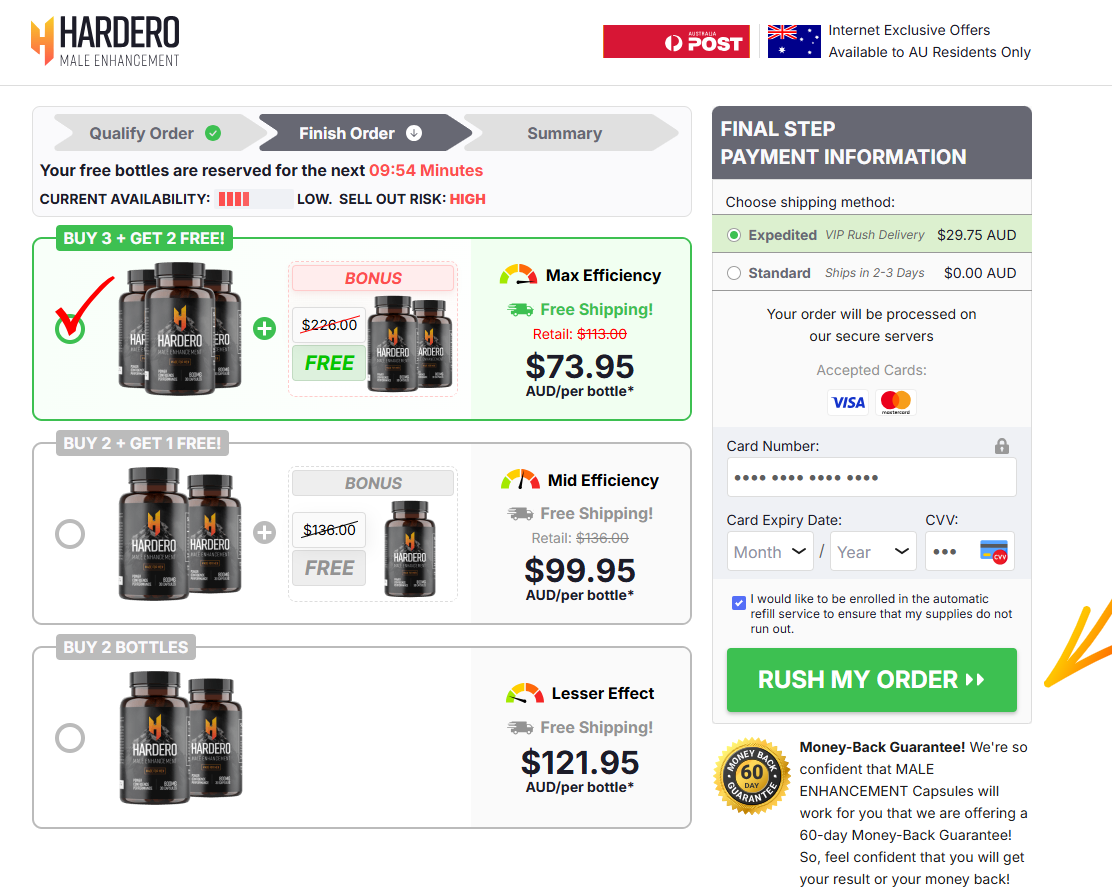Viewport: 1112px width, 895px height.
Task: Click the Australian flag icon
Action: tap(793, 41)
